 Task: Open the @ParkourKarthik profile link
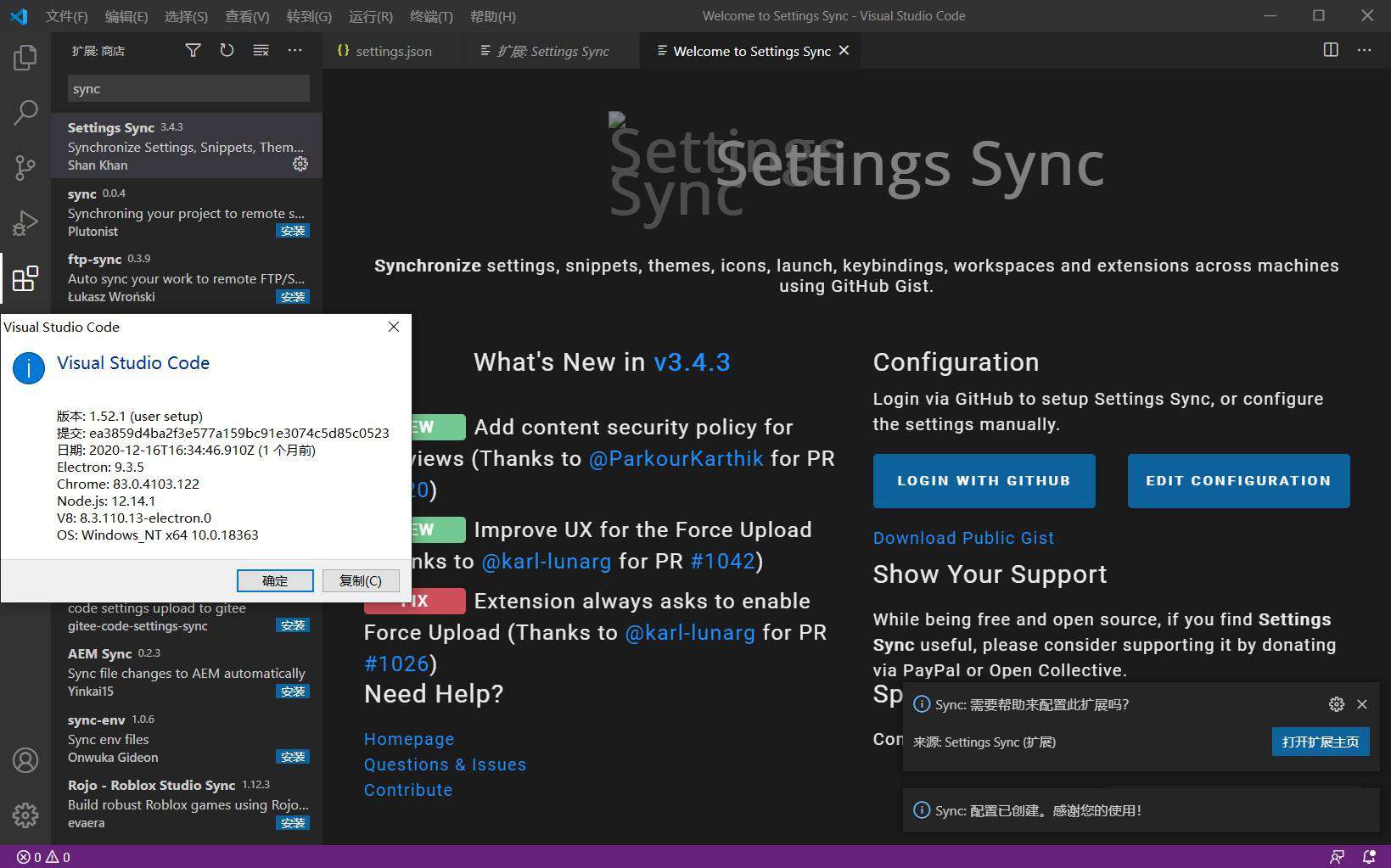coord(676,459)
